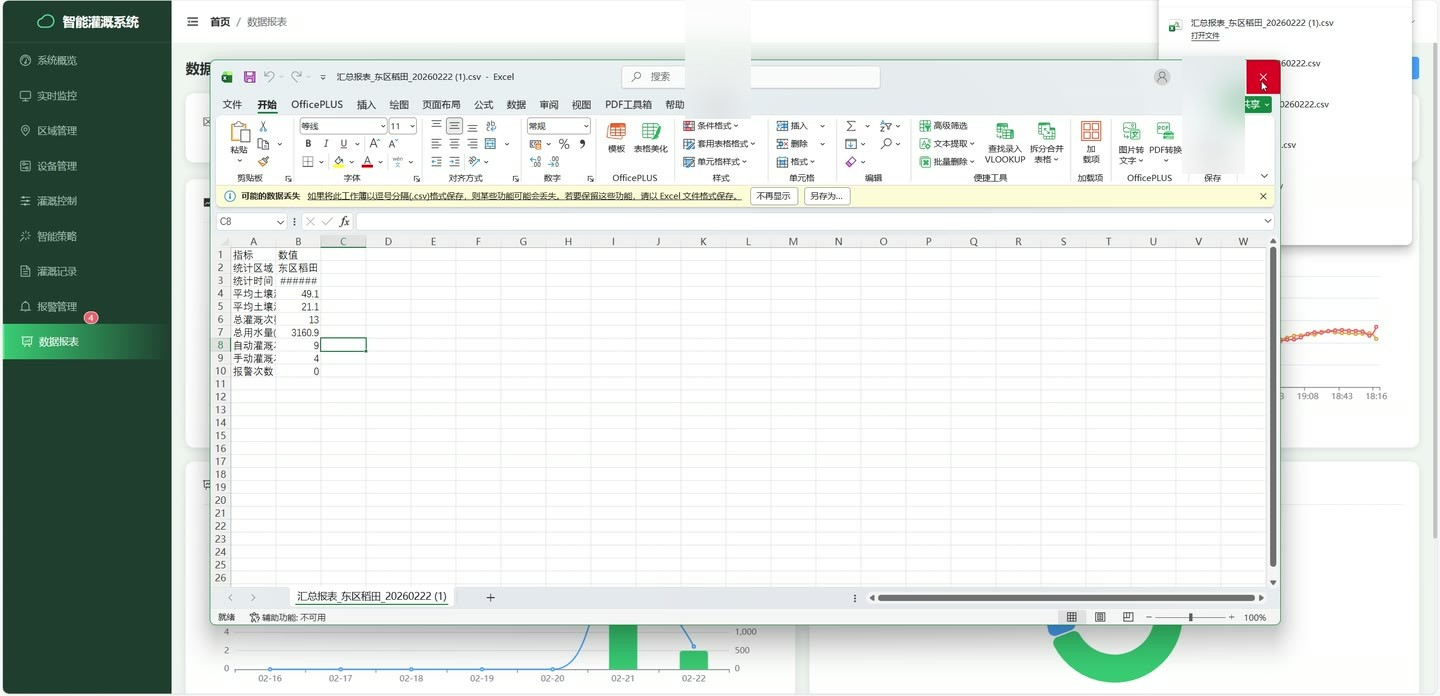Switch to the 数据 ribbon tab
The height and width of the screenshot is (696, 1440).
[x=516, y=104]
